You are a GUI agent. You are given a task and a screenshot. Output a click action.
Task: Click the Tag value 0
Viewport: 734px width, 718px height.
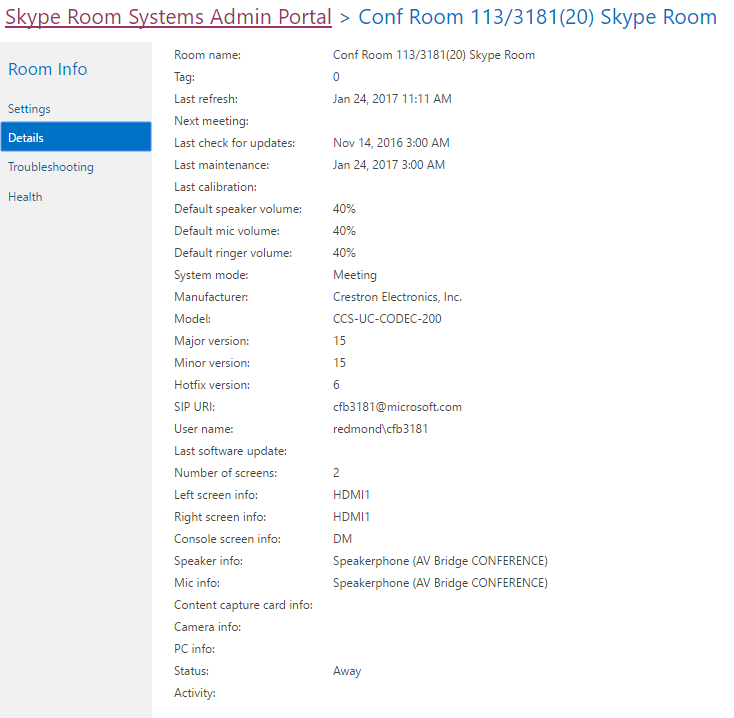pos(336,77)
